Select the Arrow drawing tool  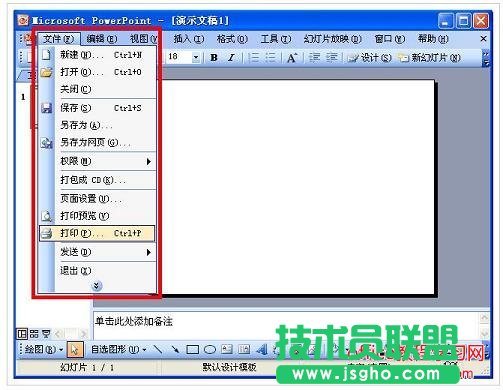tap(175, 349)
